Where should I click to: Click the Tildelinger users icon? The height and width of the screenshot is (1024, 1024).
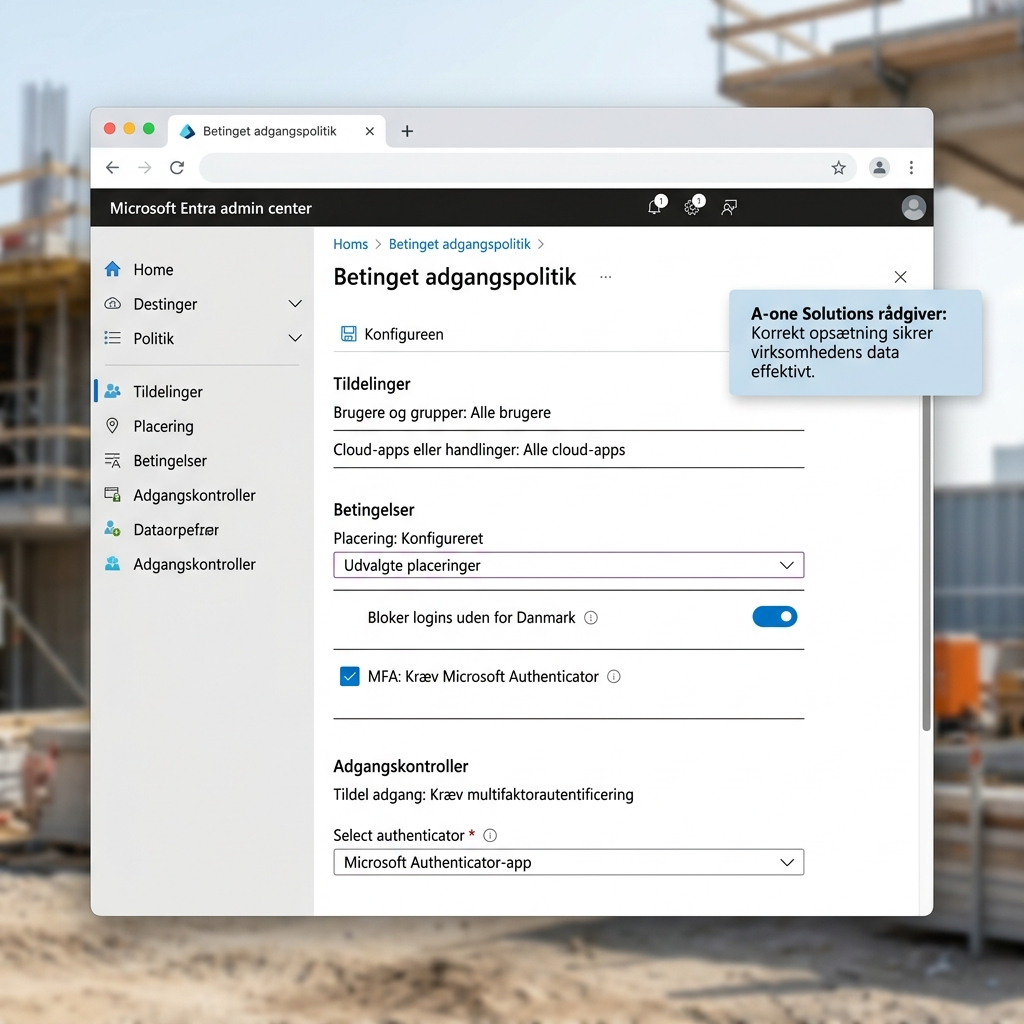click(x=112, y=391)
